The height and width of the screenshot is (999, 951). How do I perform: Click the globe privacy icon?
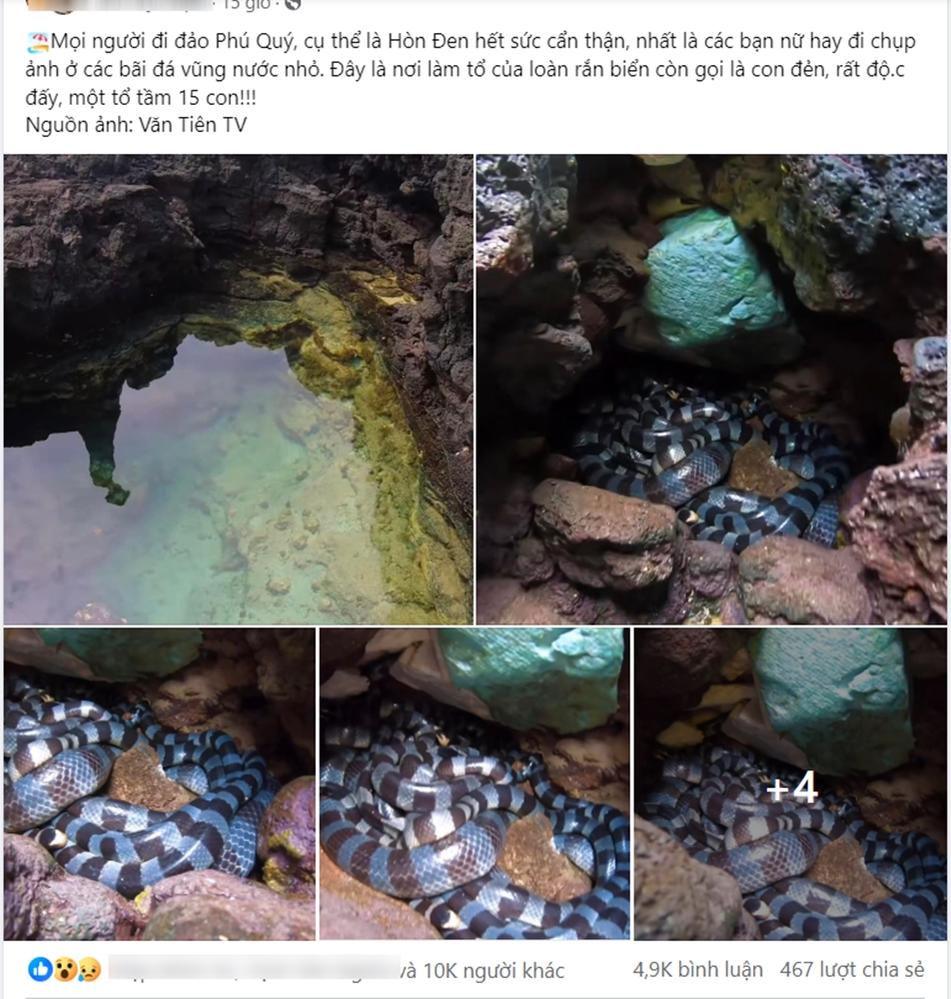pyautogui.click(x=291, y=4)
